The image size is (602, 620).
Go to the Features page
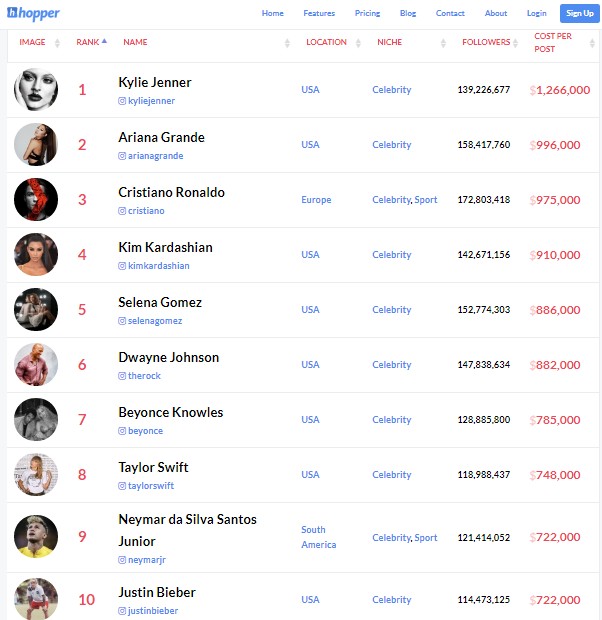pos(319,13)
